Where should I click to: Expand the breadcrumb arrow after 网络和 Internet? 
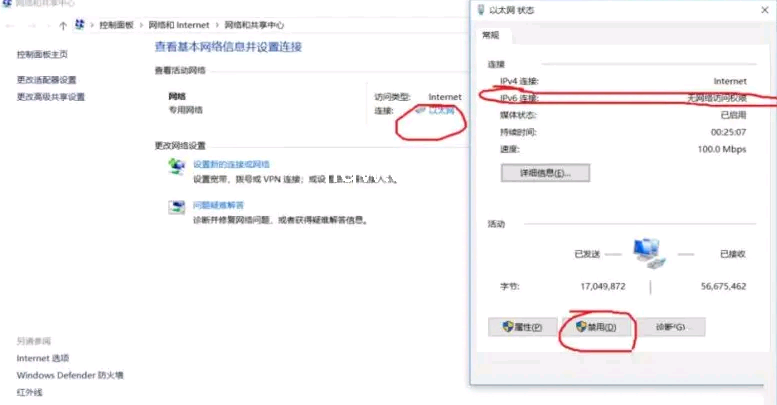coord(217,24)
